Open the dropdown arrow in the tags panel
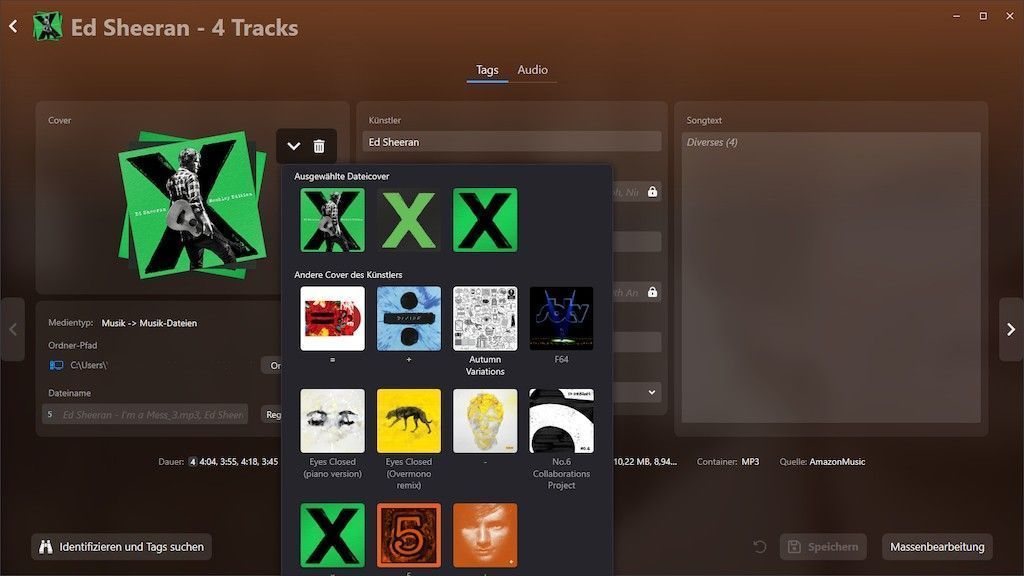Viewport: 1024px width, 576px height. point(652,393)
